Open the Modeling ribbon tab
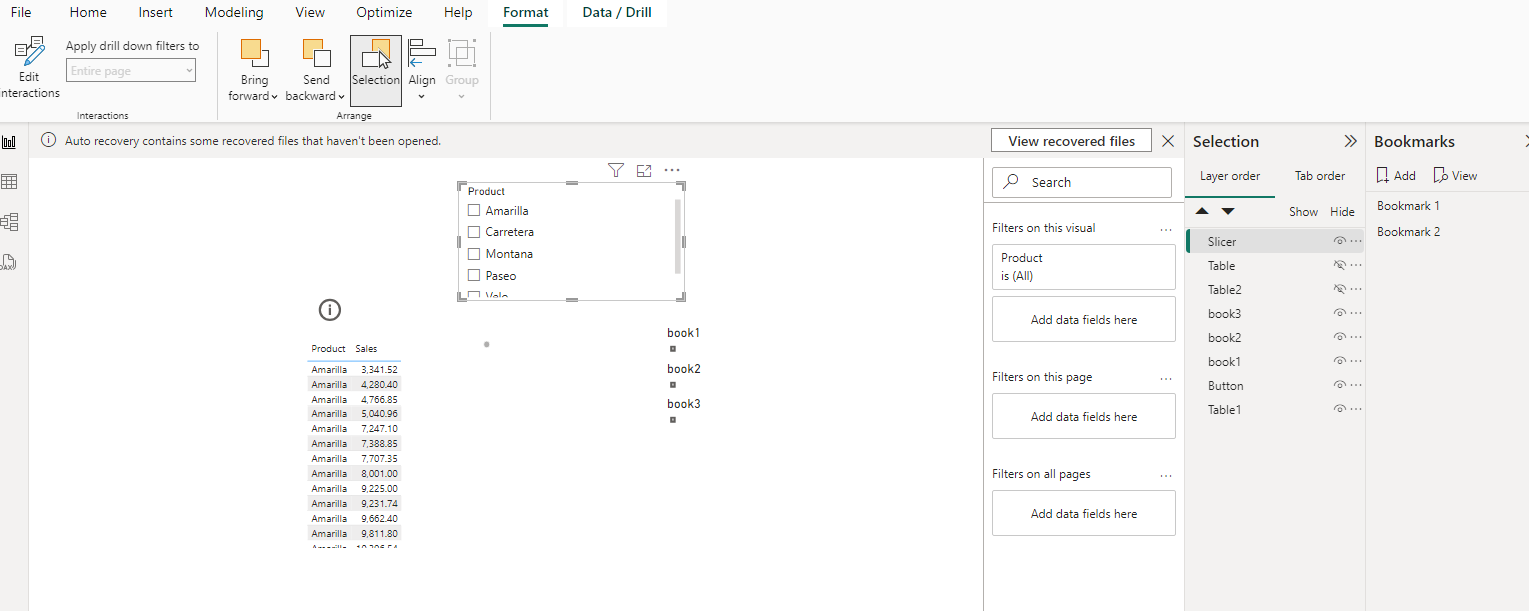 pyautogui.click(x=234, y=13)
